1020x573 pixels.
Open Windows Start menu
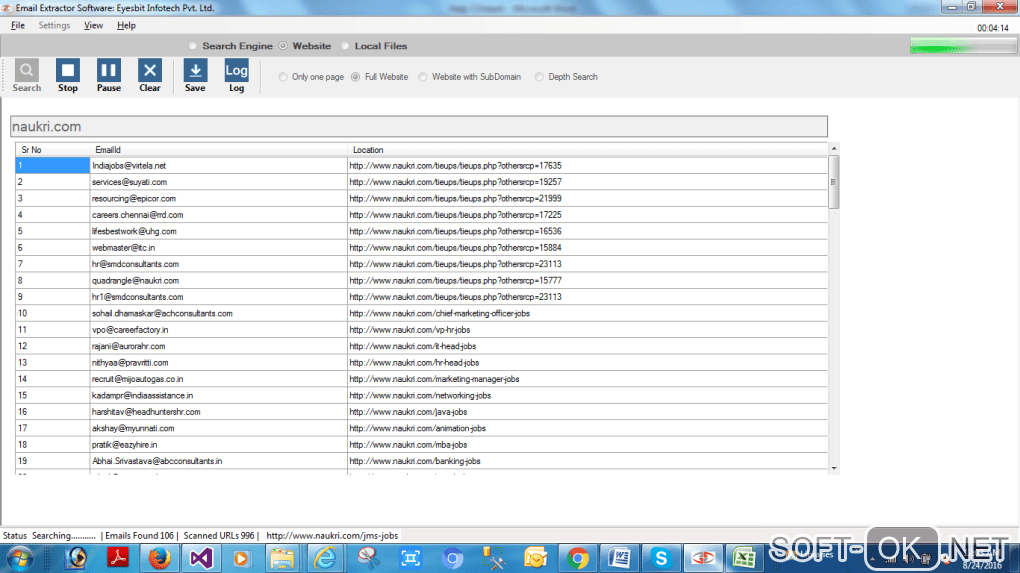click(18, 559)
